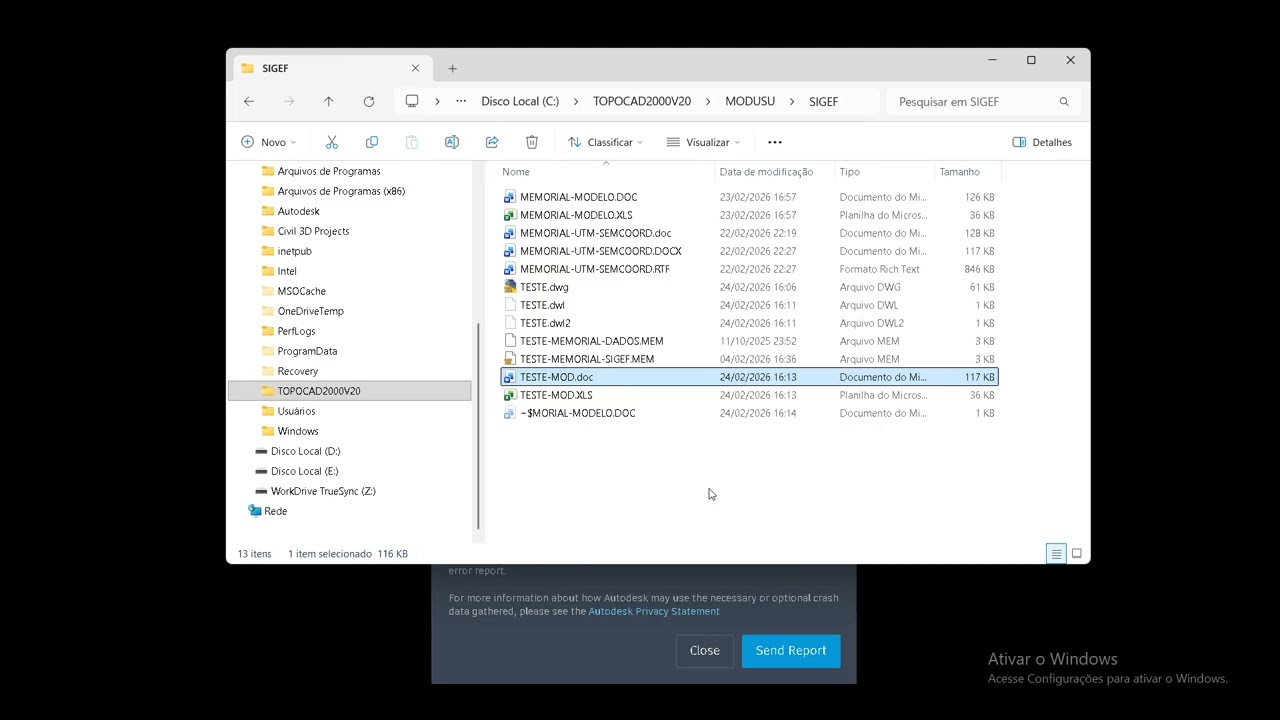Click the Disco Local (C:) breadcrumb
The image size is (1280, 720).
click(520, 101)
